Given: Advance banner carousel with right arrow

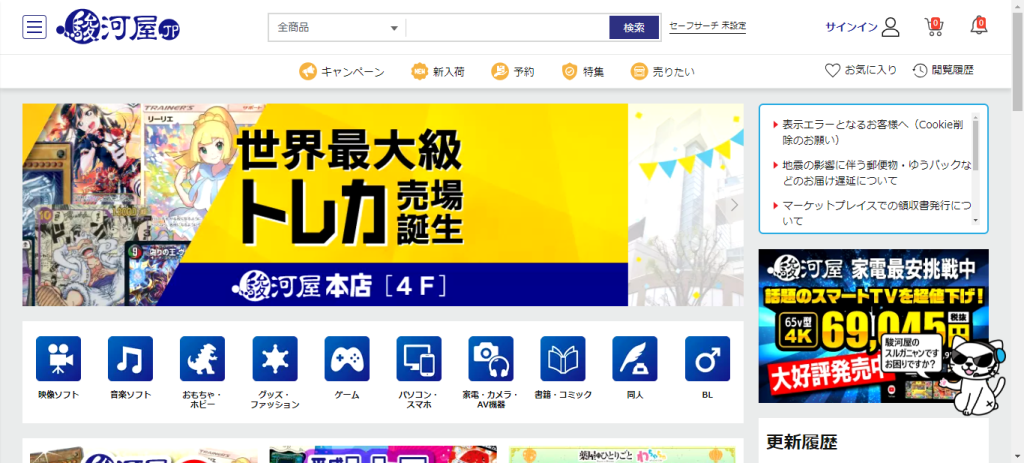Looking at the screenshot, I should (734, 205).
